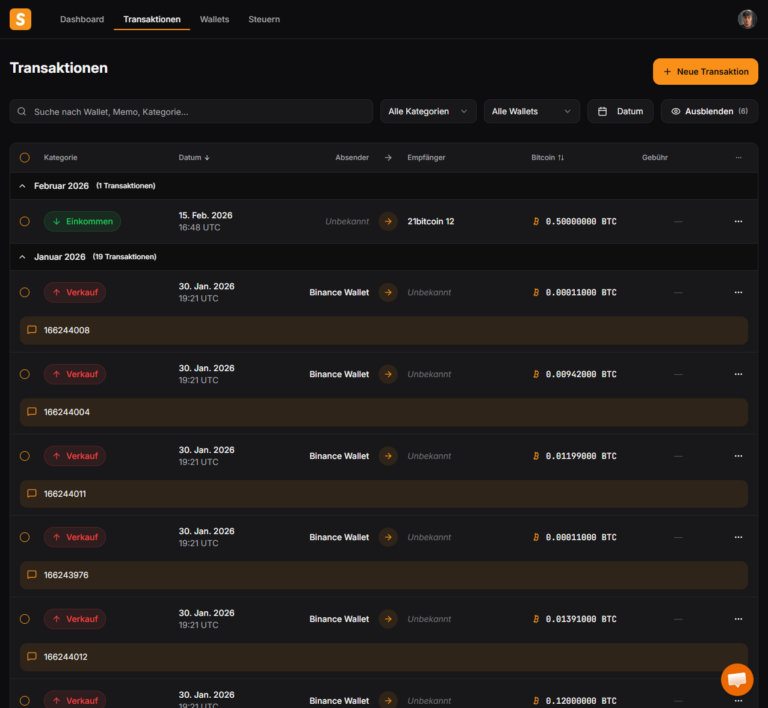
Task: Select the Einkommen 15. Feb. 2026 transaction
Action: point(24,221)
